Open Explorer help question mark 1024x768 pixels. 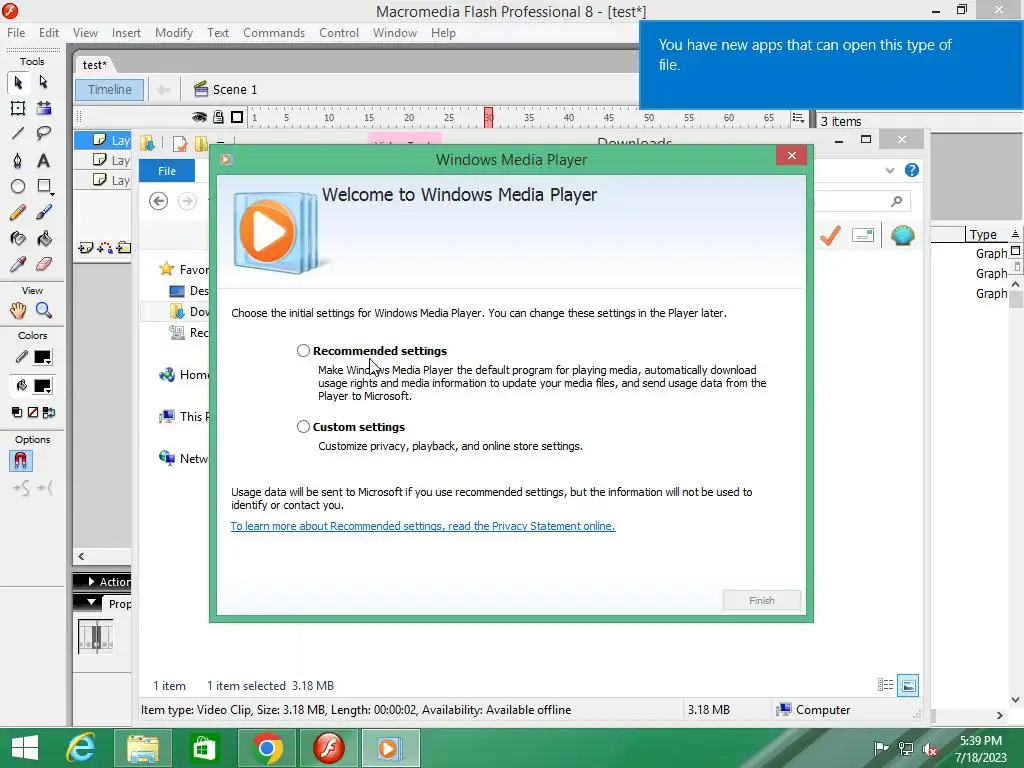point(912,170)
